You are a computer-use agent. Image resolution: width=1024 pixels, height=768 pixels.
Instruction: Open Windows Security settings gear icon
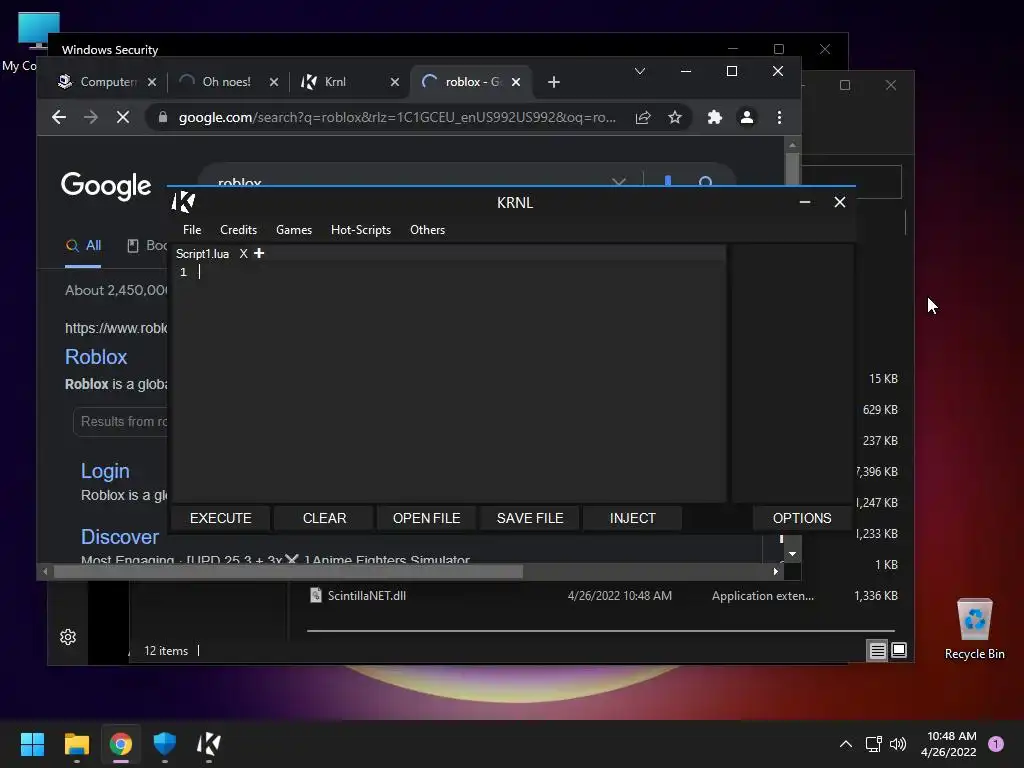(x=68, y=637)
